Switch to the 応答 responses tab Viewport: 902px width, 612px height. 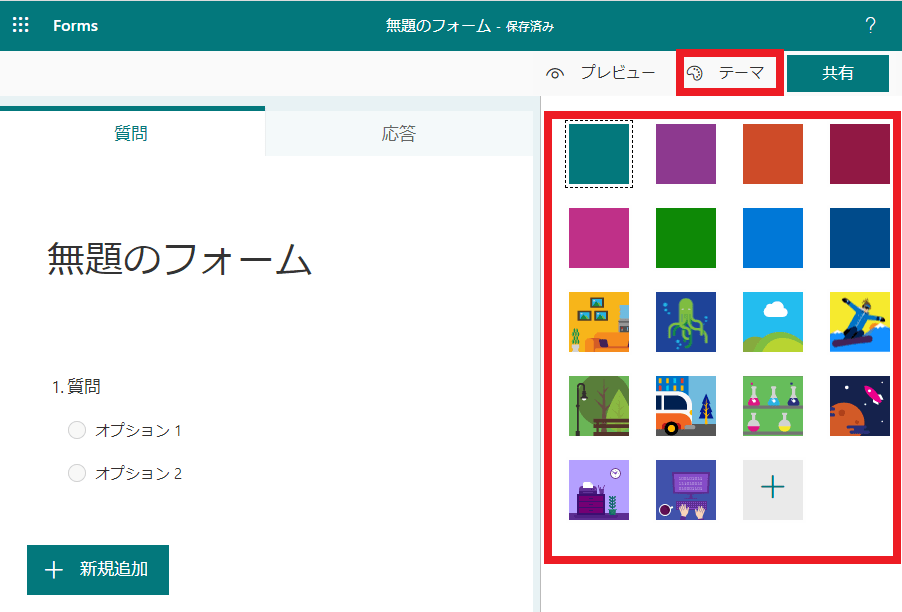(399, 133)
